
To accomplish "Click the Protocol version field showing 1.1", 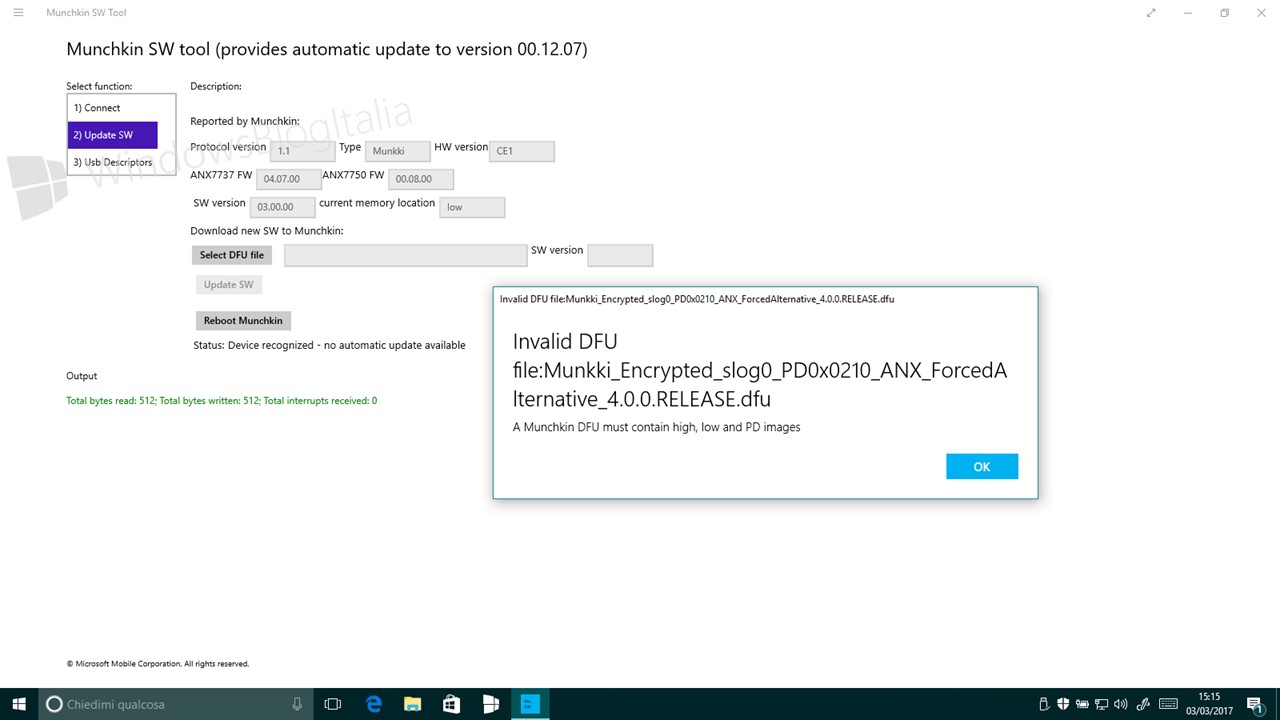I will tap(303, 151).
